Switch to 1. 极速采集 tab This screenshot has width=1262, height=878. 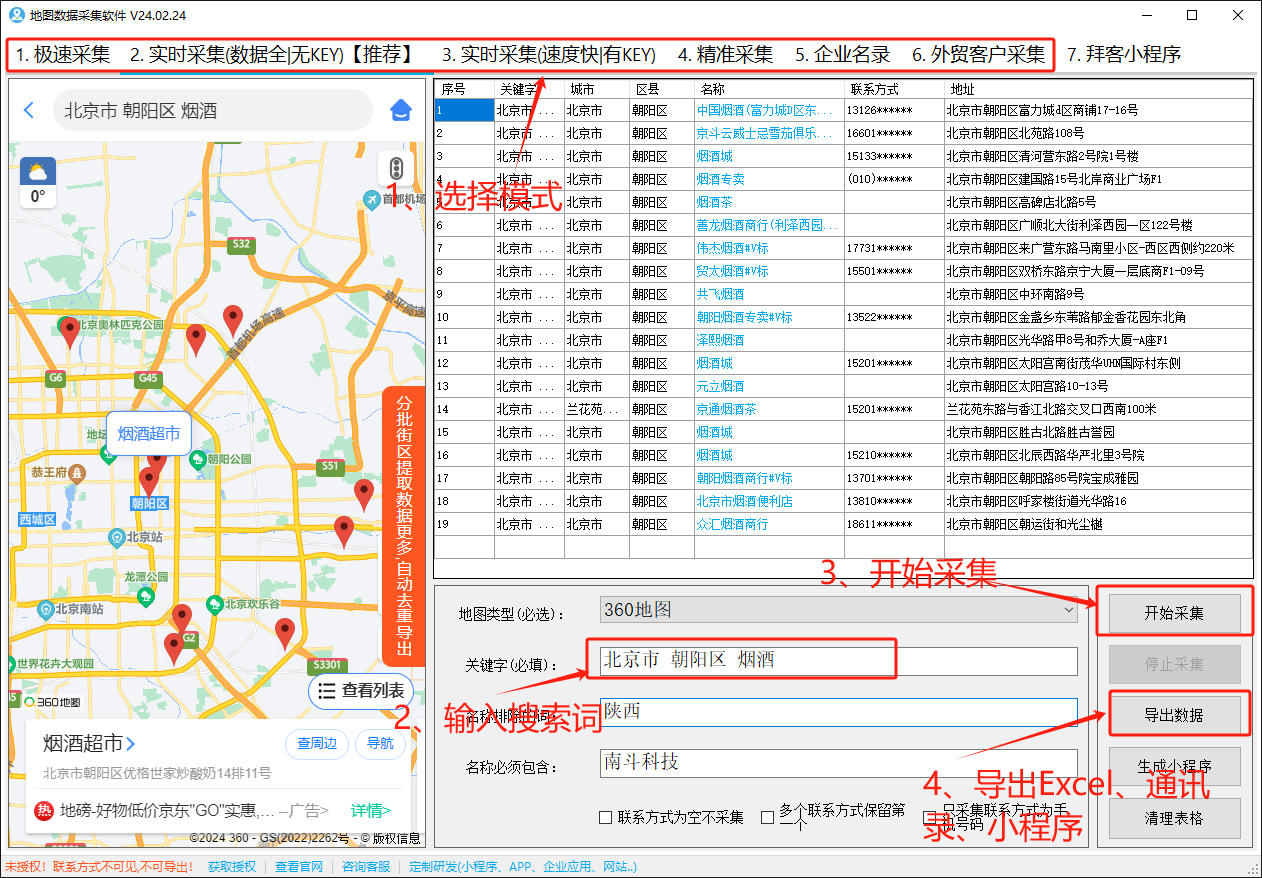(63, 55)
